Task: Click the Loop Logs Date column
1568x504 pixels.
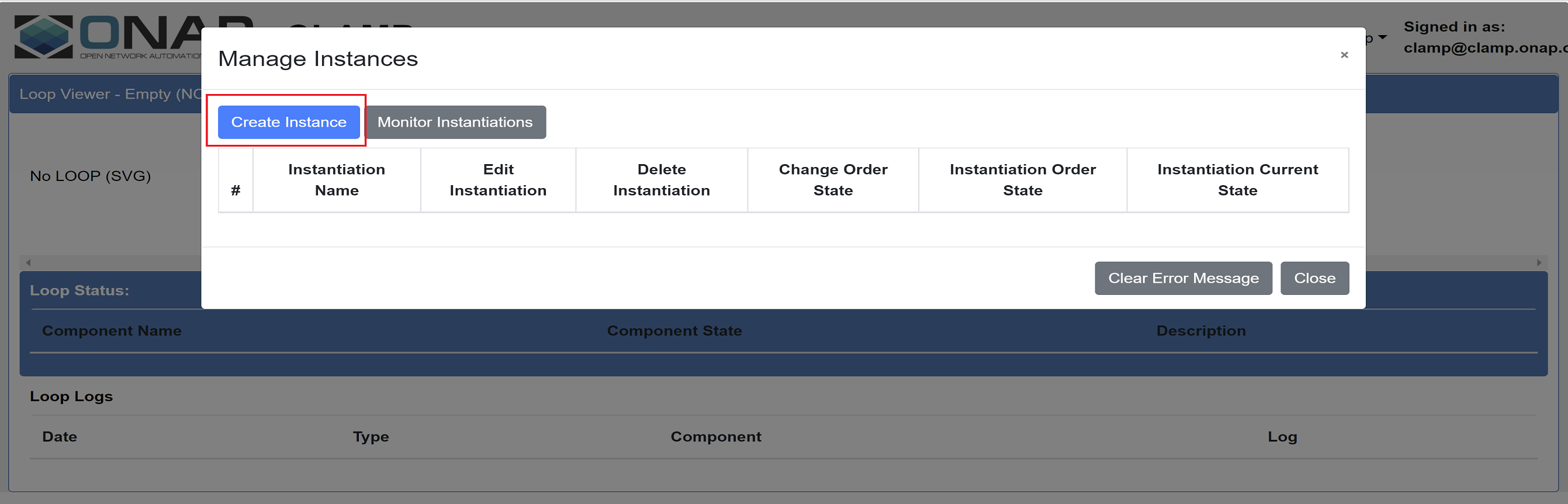Action: pyautogui.click(x=59, y=436)
